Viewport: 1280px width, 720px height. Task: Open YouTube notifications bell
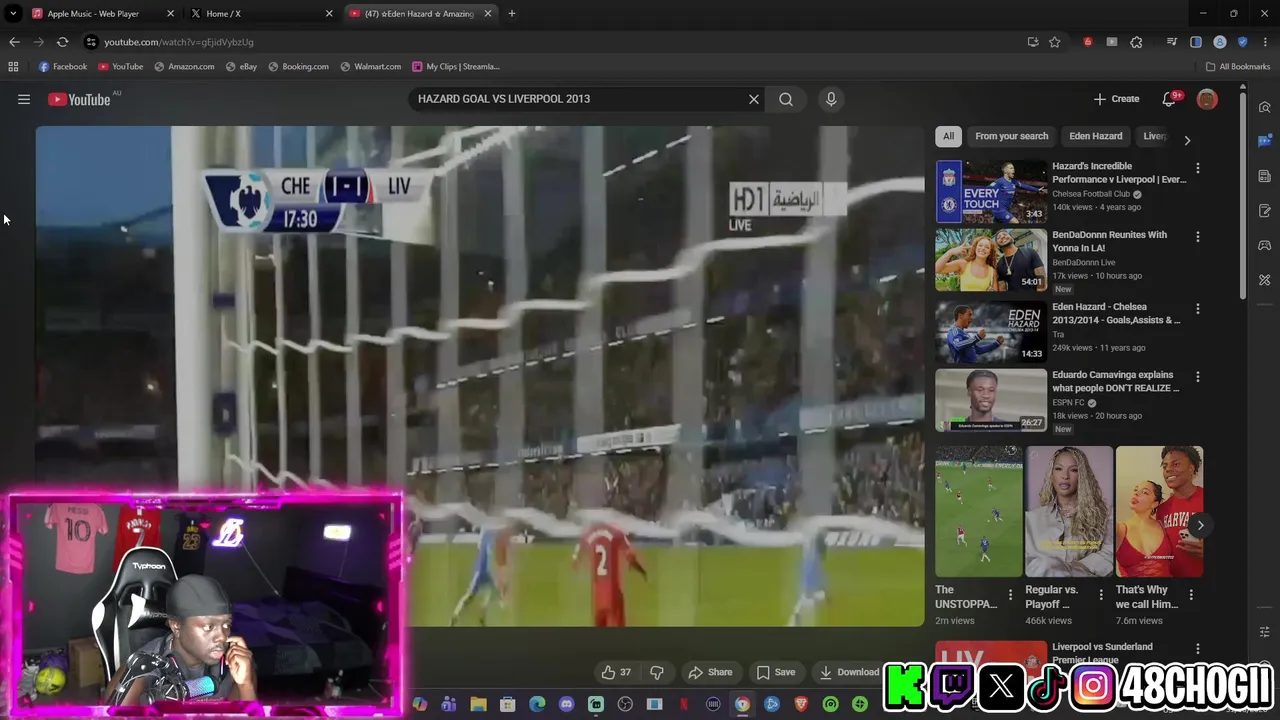pyautogui.click(x=1169, y=99)
